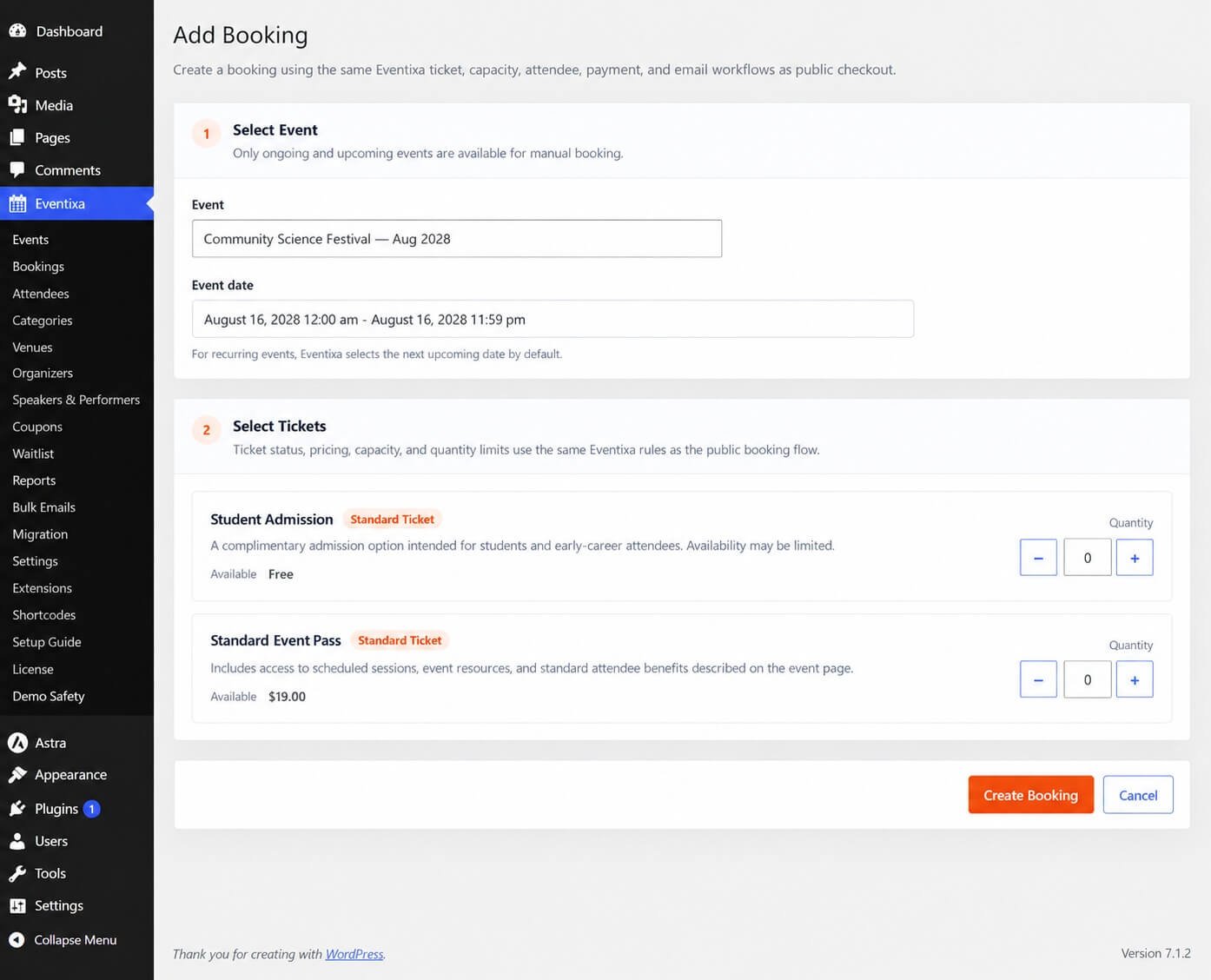Open Migration submenu item

point(40,534)
